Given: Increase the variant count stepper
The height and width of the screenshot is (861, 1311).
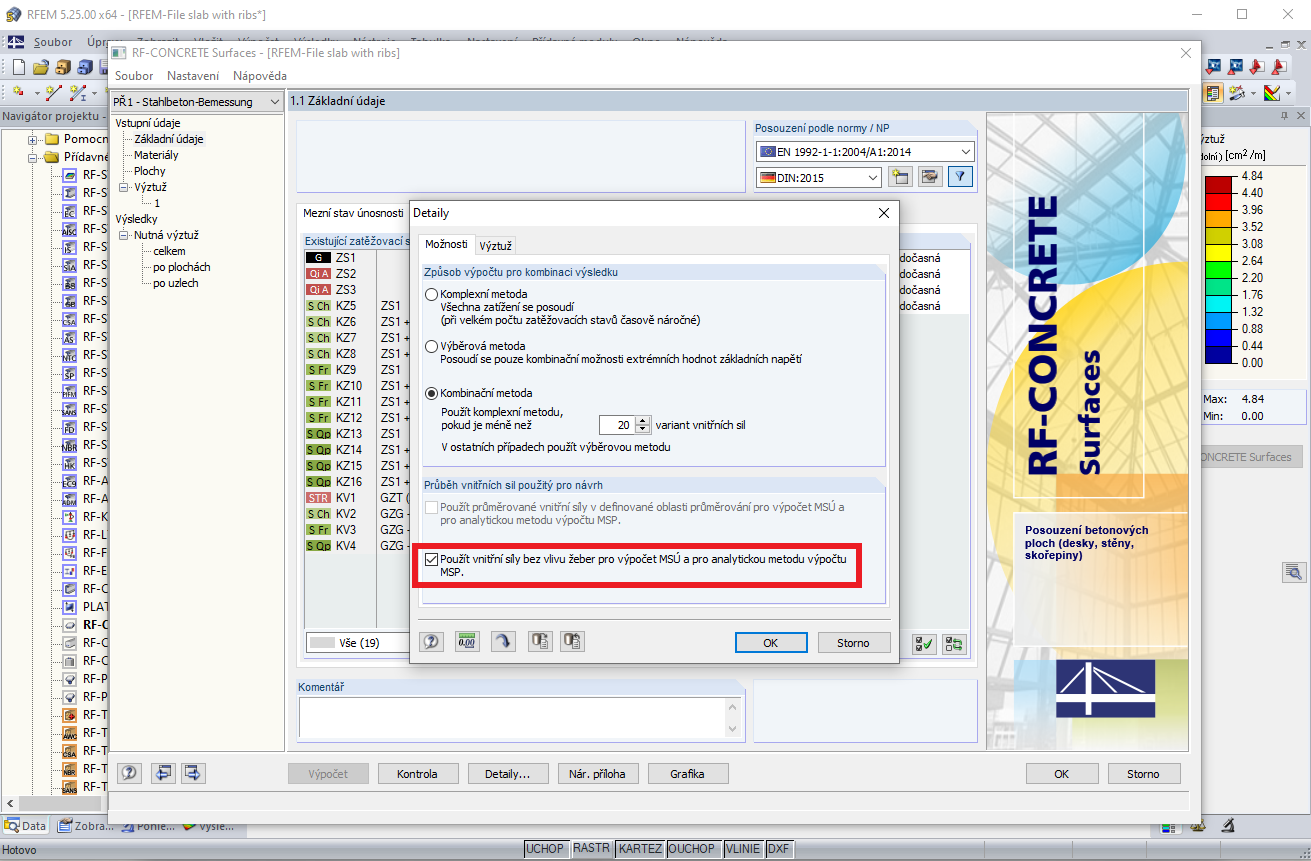Looking at the screenshot, I should (643, 420).
